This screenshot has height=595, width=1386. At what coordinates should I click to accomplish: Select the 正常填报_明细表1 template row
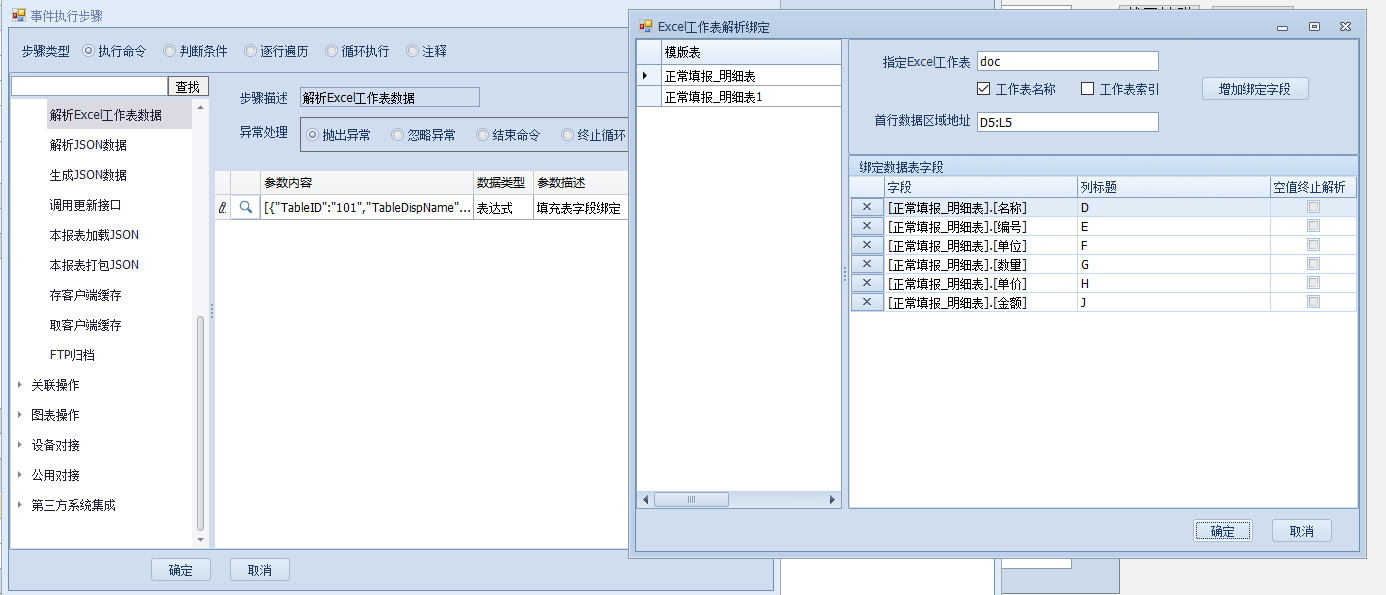[713, 97]
